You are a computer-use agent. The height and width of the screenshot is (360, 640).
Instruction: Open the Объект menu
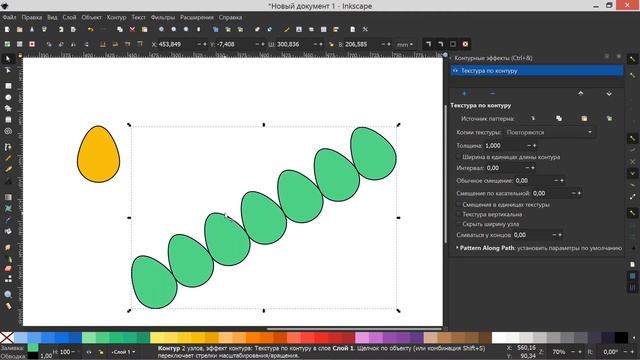(91, 17)
